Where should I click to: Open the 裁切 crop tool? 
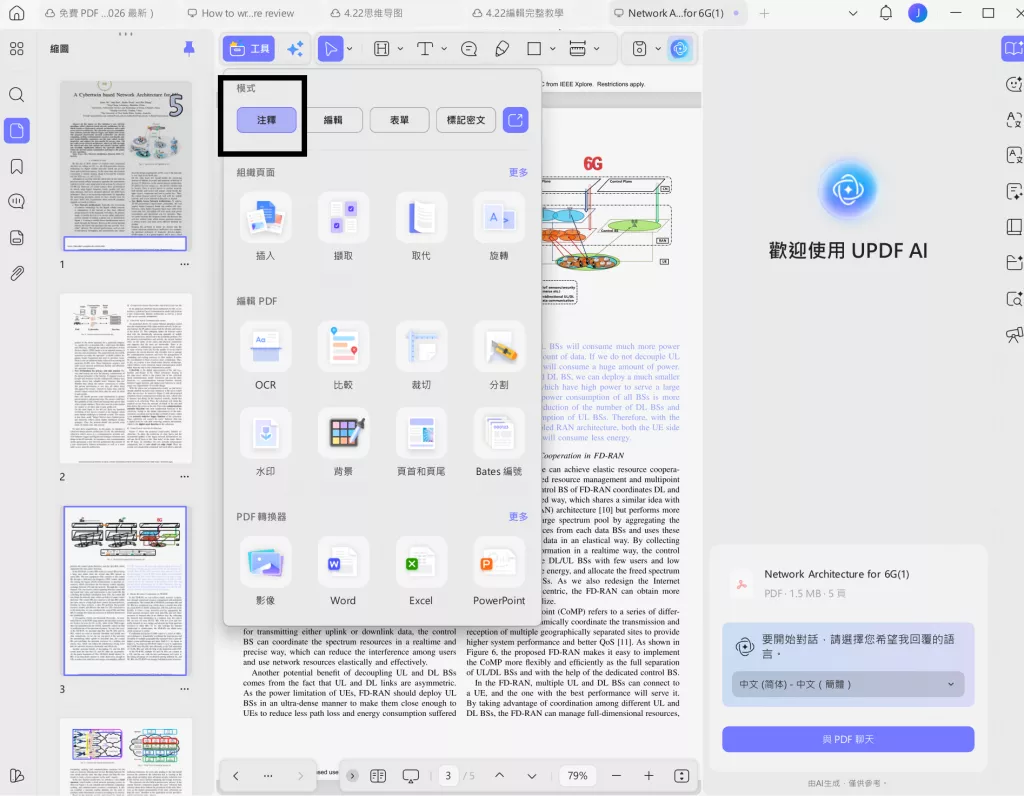tap(421, 355)
